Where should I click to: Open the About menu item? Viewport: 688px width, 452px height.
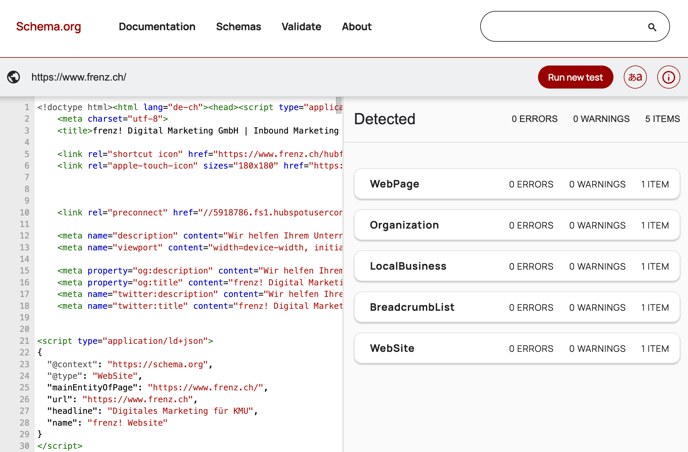tap(357, 27)
